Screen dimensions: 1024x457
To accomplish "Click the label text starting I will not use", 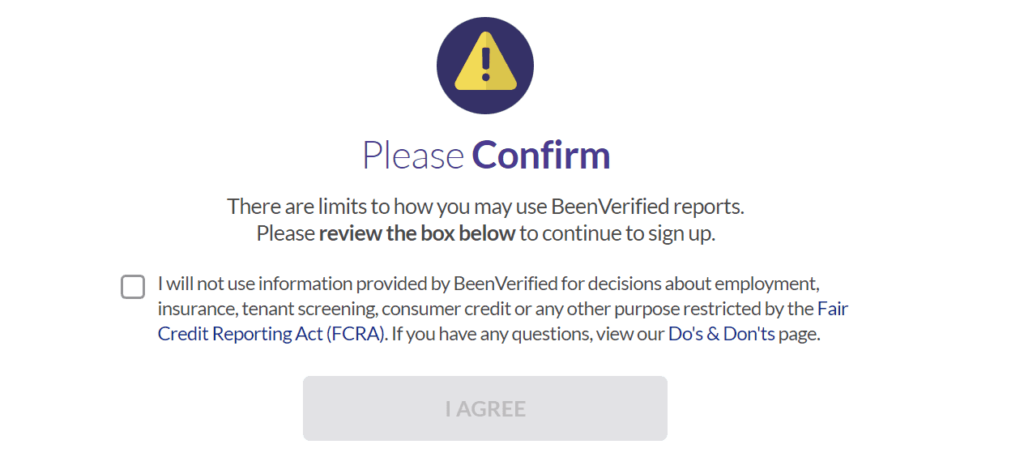I will [x=503, y=309].
